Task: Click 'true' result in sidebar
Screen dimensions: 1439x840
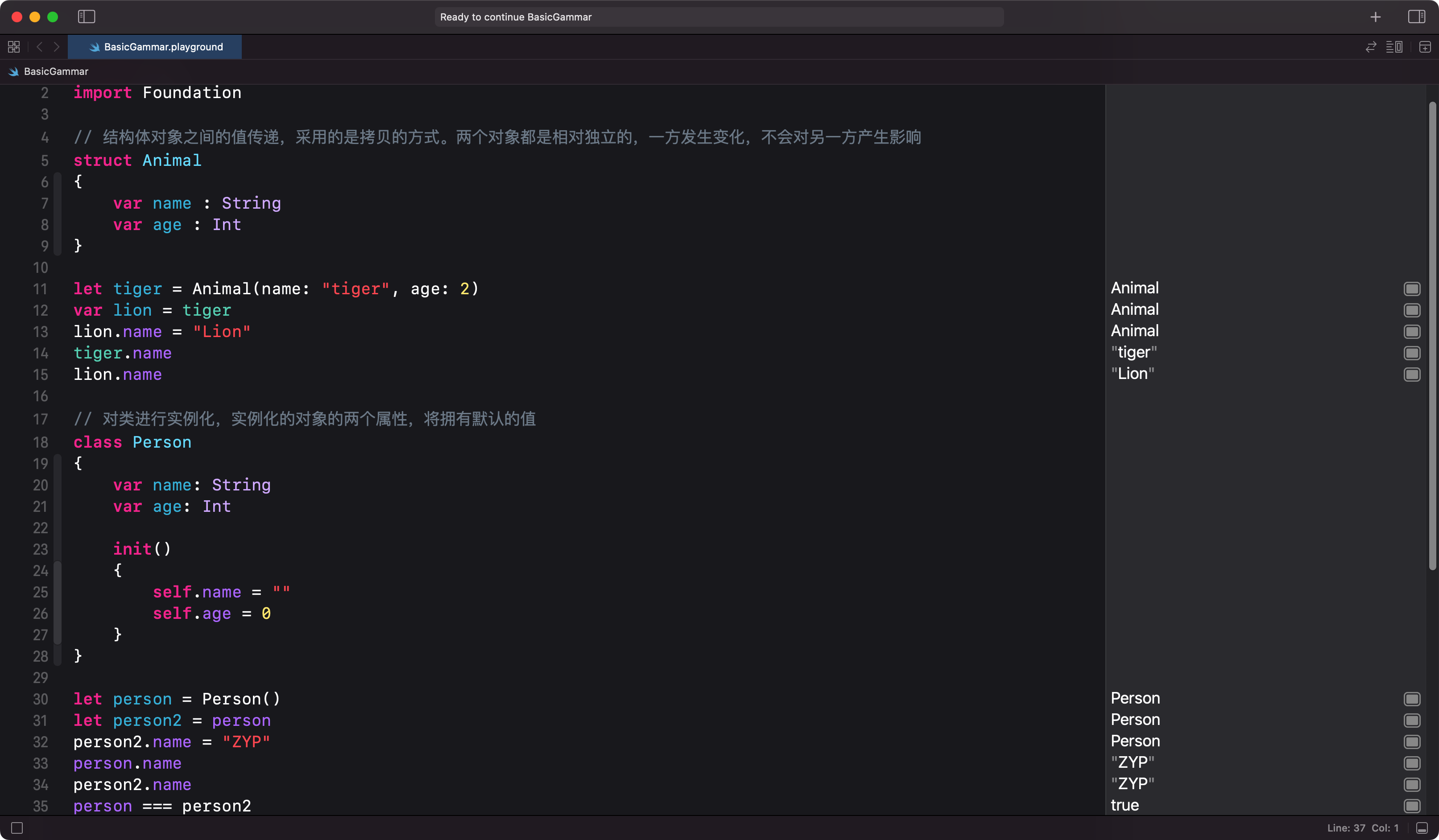Action: 1125,805
